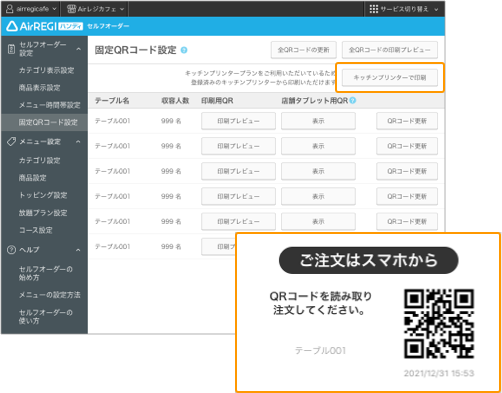
Task: Go to コース設定 in the sidebar
Action: tap(36, 230)
